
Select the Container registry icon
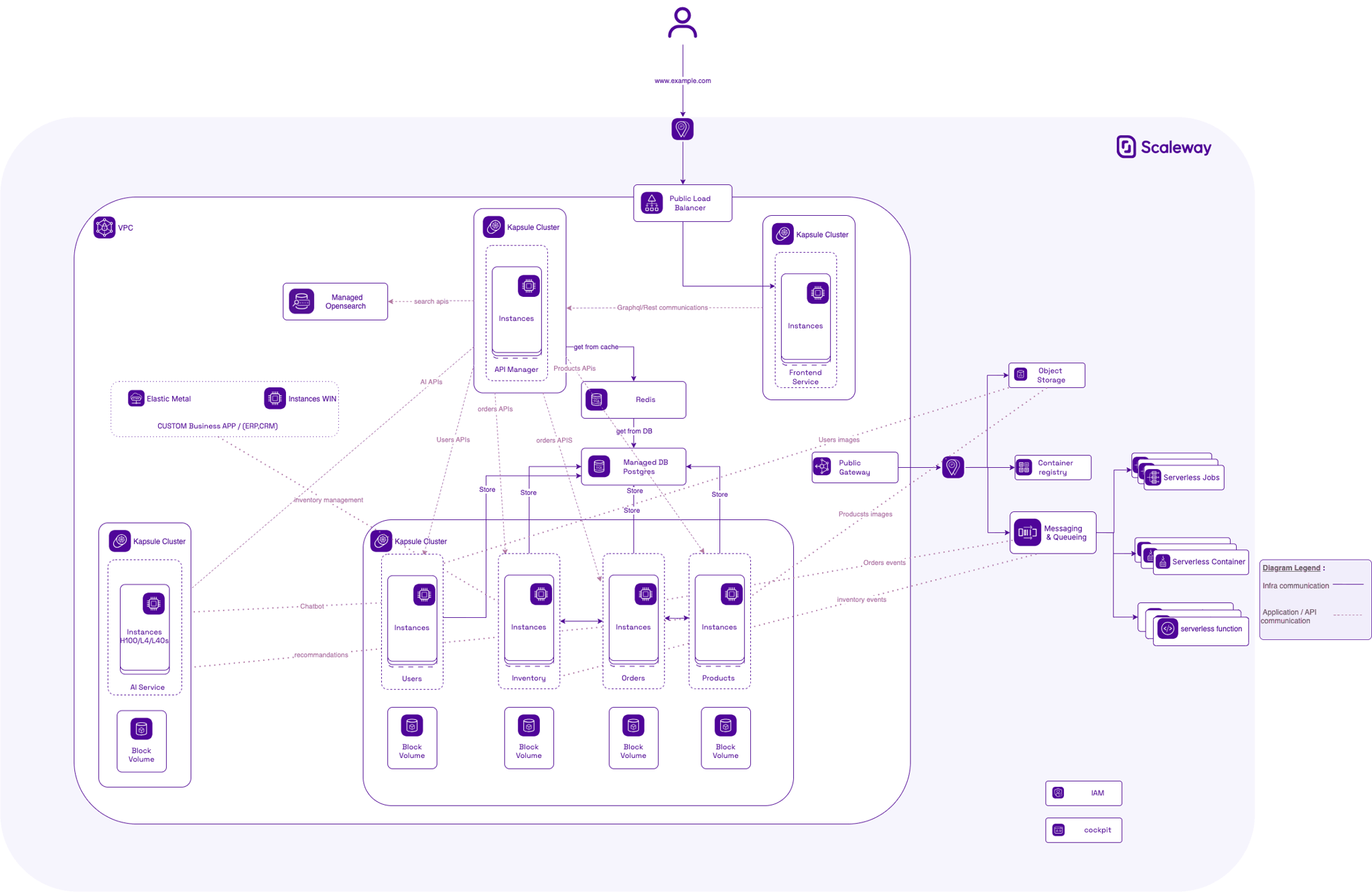1023,467
